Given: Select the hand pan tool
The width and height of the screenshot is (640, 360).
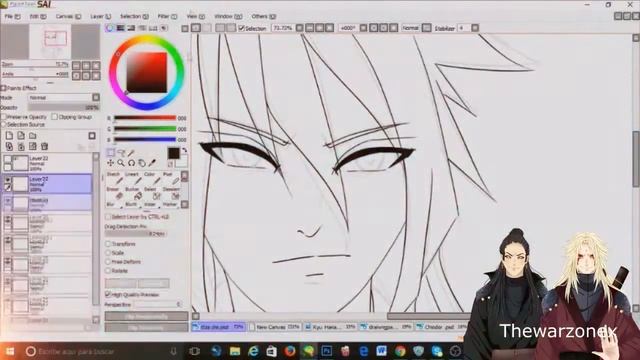Looking at the screenshot, I should [x=142, y=163].
